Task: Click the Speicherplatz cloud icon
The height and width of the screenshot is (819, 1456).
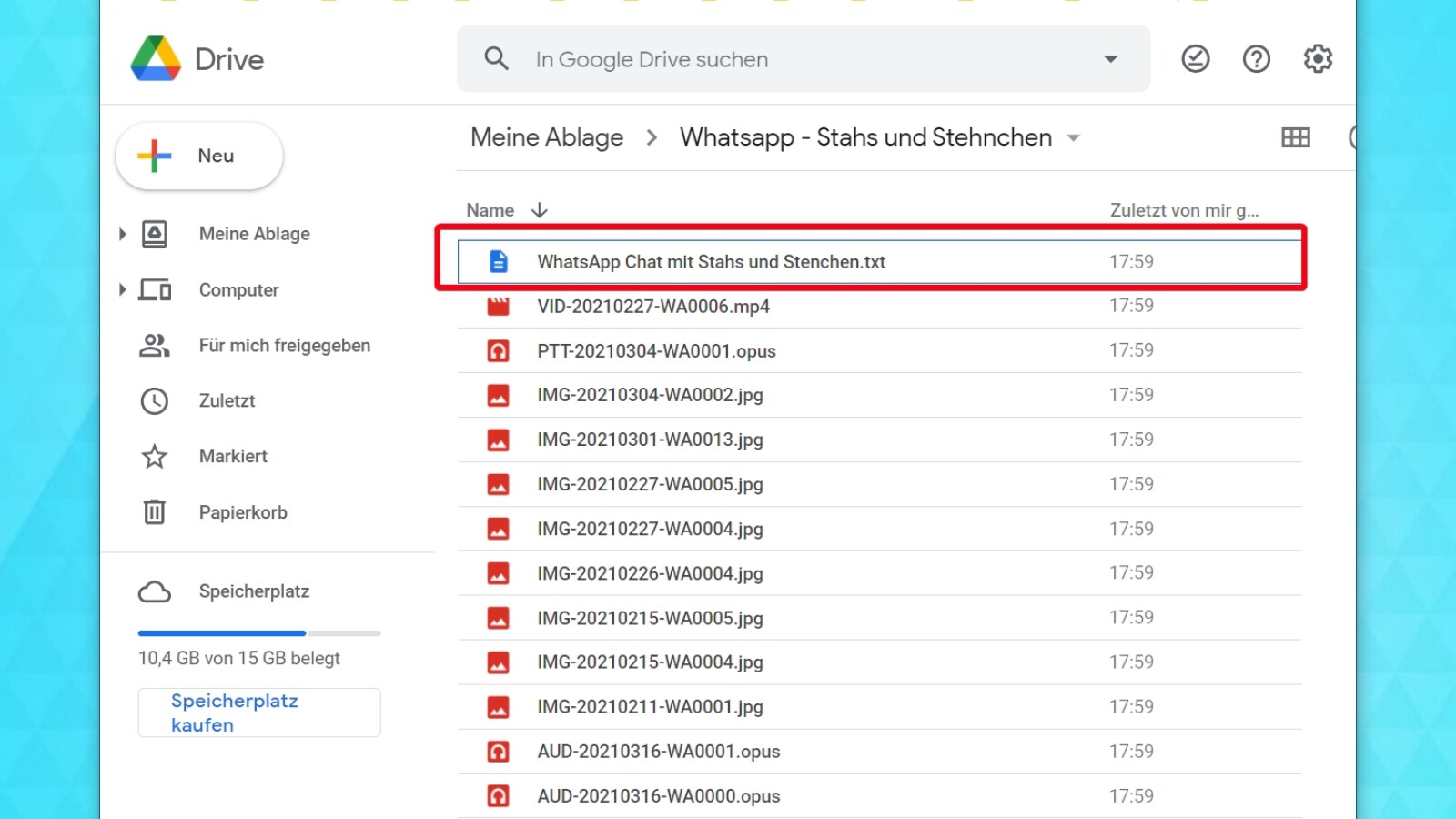Action: point(155,592)
